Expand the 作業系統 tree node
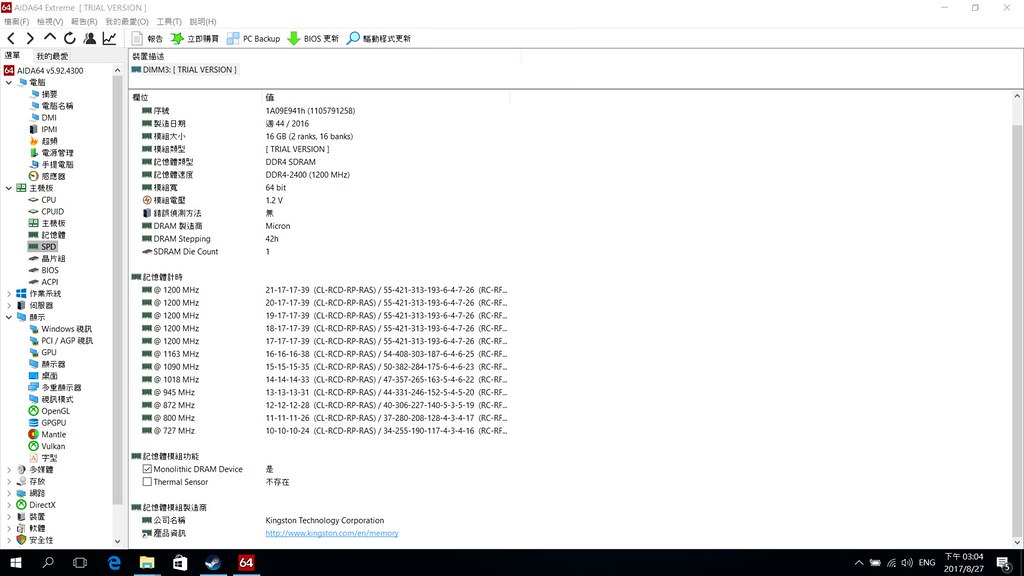Screen dimensions: 1024x576 pos(9,294)
